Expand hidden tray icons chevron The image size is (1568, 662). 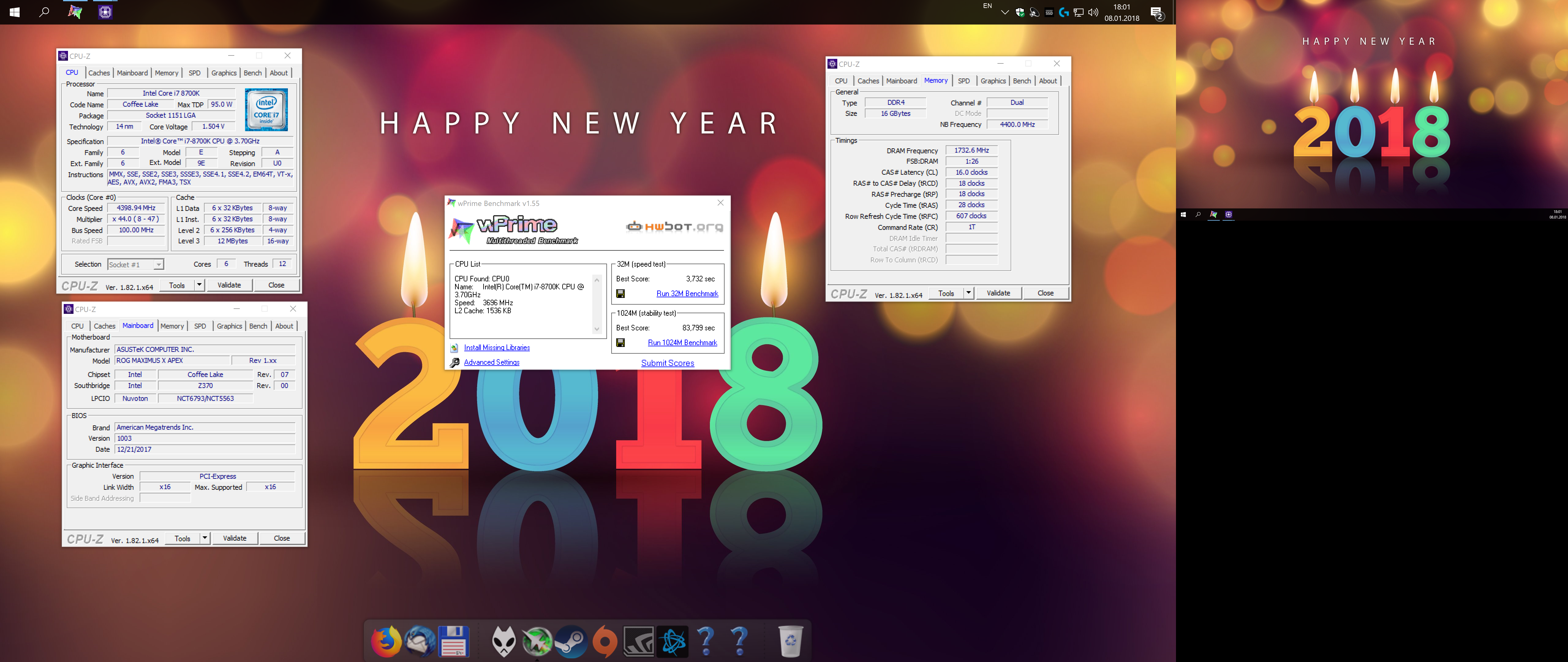pyautogui.click(x=1005, y=12)
